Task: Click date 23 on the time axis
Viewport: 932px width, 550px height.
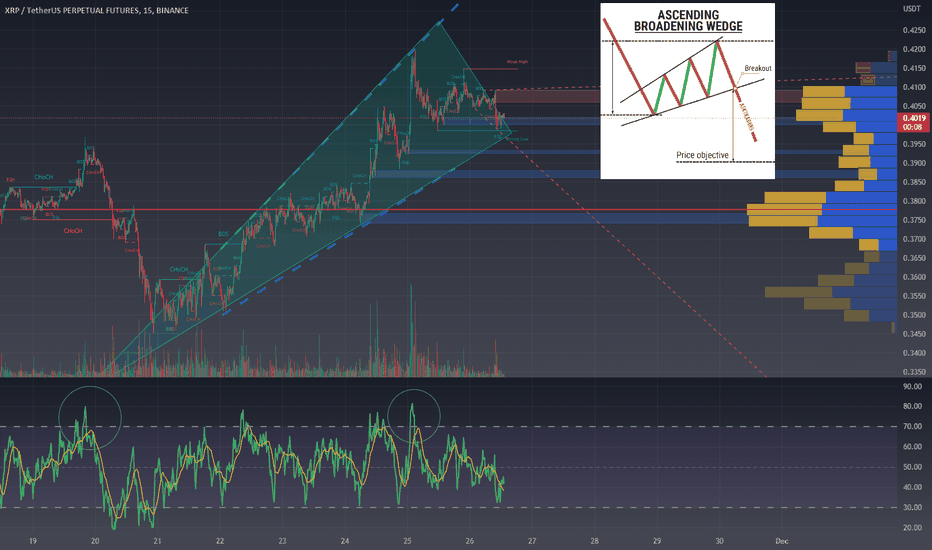Action: (282, 541)
